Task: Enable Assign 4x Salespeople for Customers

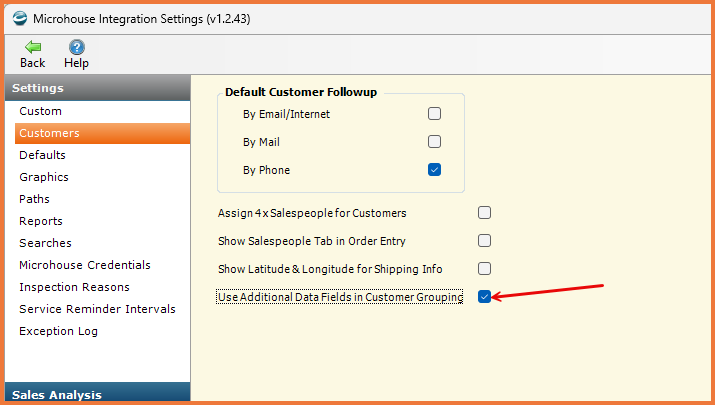Action: (x=484, y=213)
